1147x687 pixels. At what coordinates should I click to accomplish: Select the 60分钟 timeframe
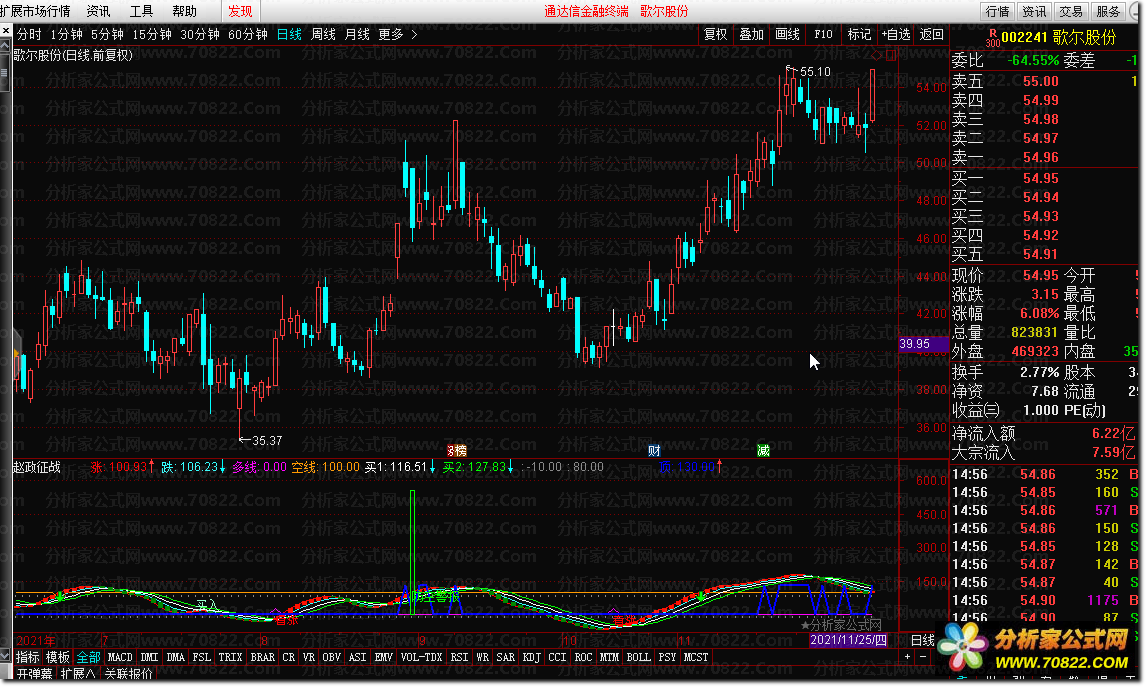tap(248, 34)
